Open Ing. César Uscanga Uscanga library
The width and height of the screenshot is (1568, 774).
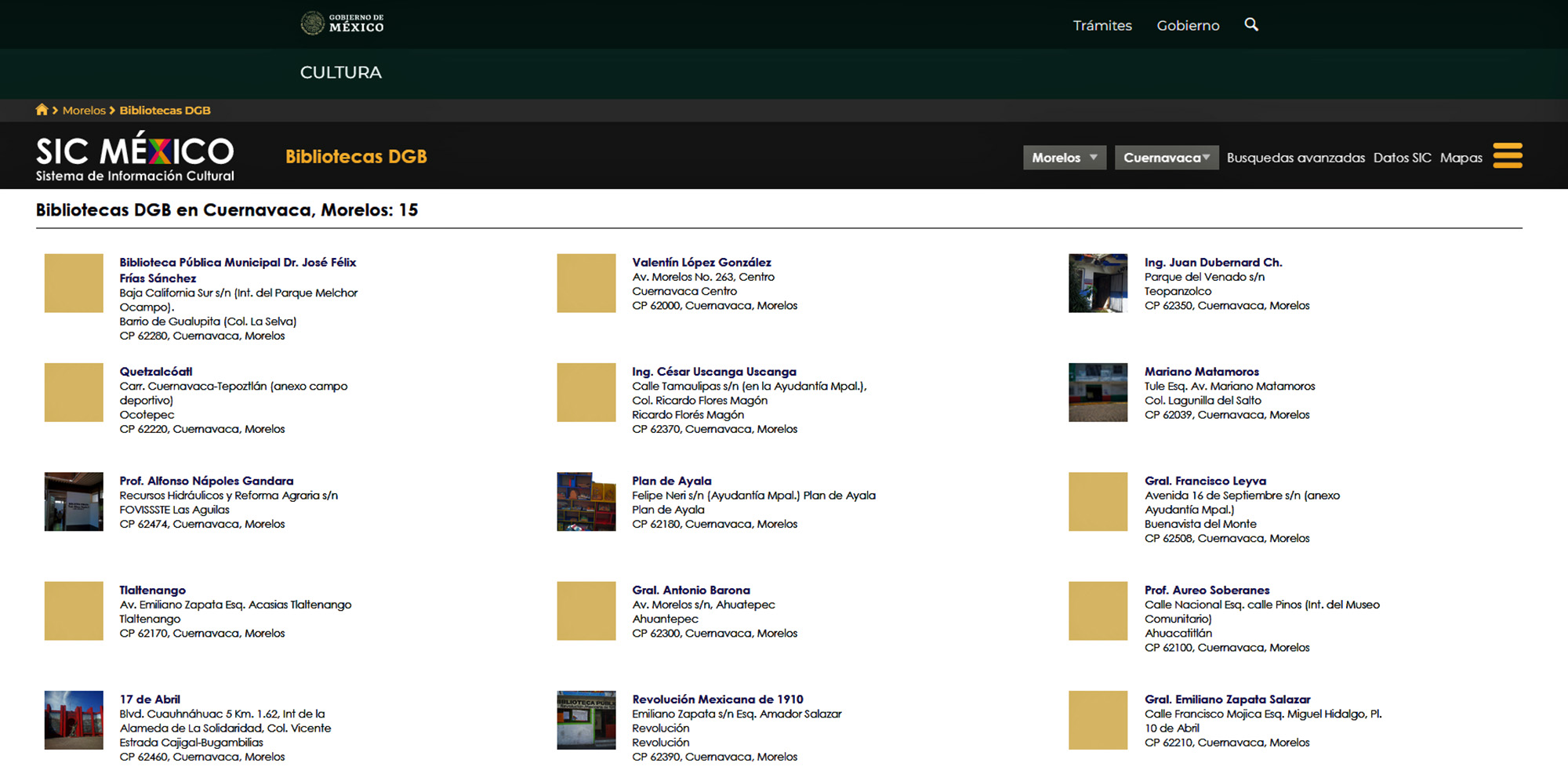pos(714,372)
